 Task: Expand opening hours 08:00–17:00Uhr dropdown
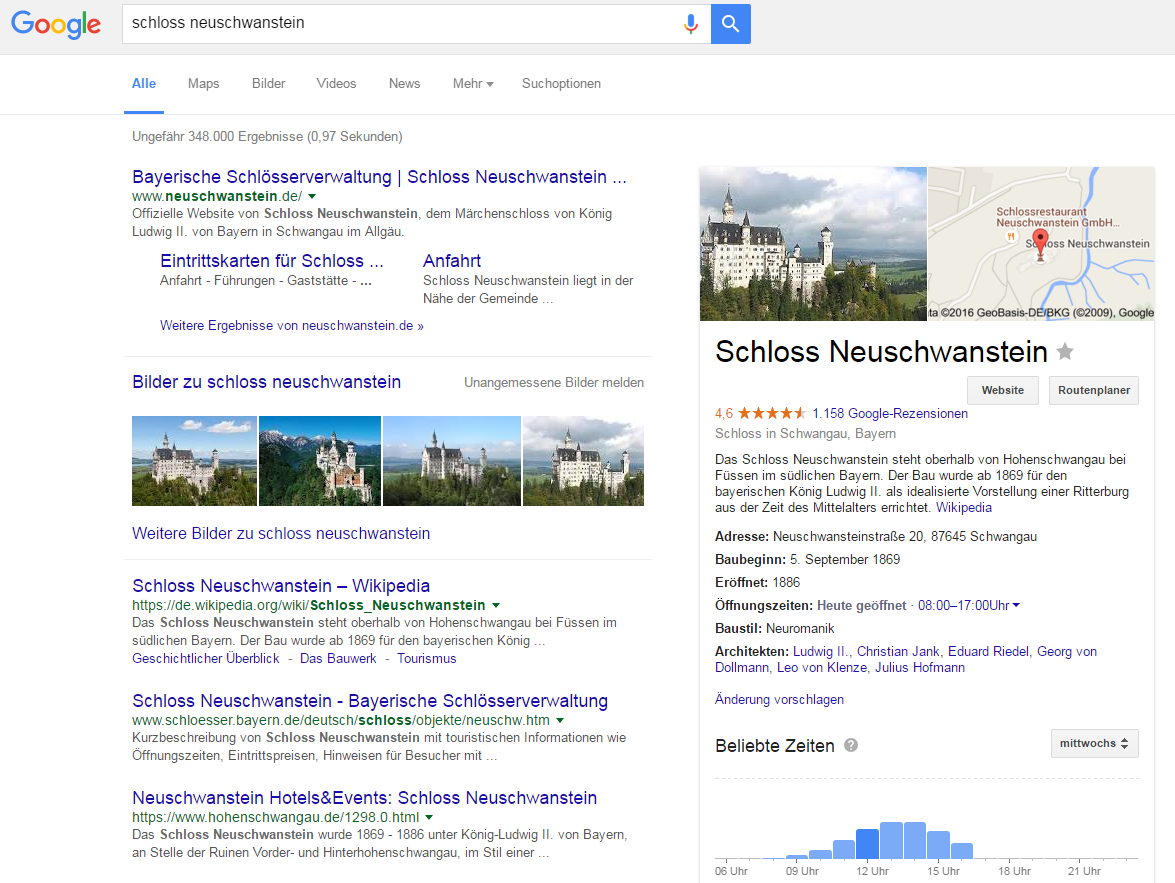[969, 606]
